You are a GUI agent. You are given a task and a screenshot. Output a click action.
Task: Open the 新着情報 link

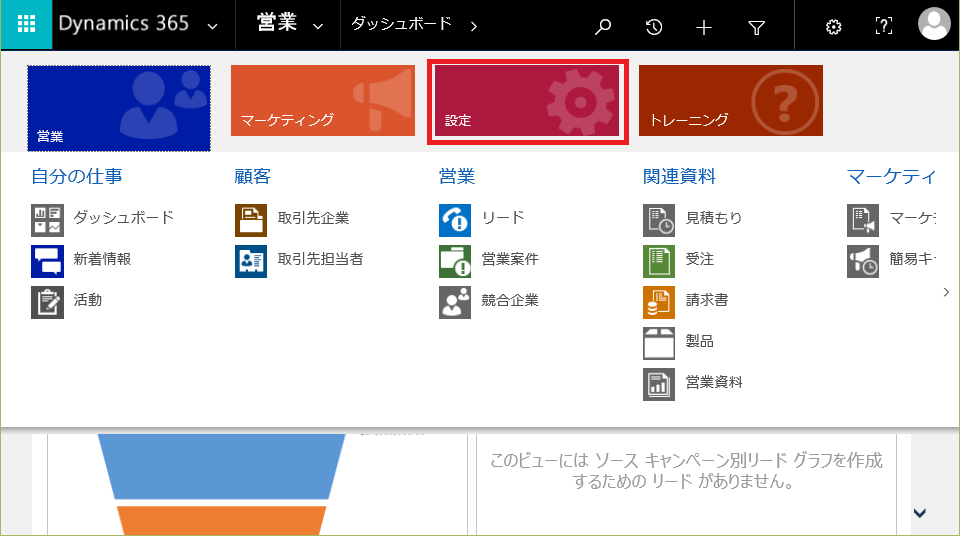coord(102,259)
